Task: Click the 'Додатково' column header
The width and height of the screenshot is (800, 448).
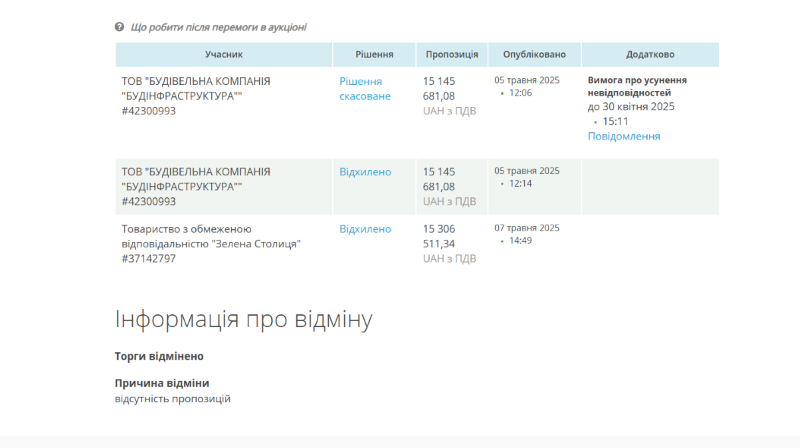Action: [650, 54]
